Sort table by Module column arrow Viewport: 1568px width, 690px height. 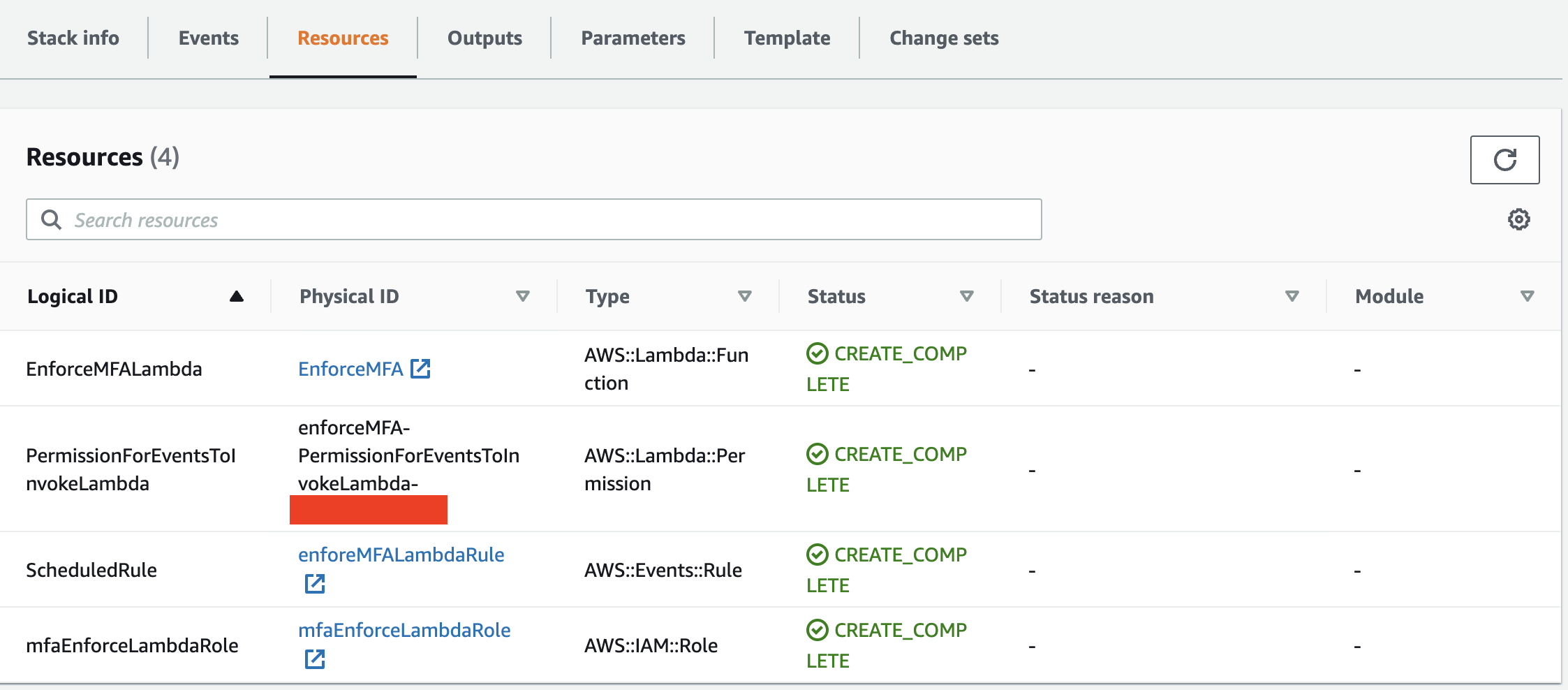(1528, 297)
